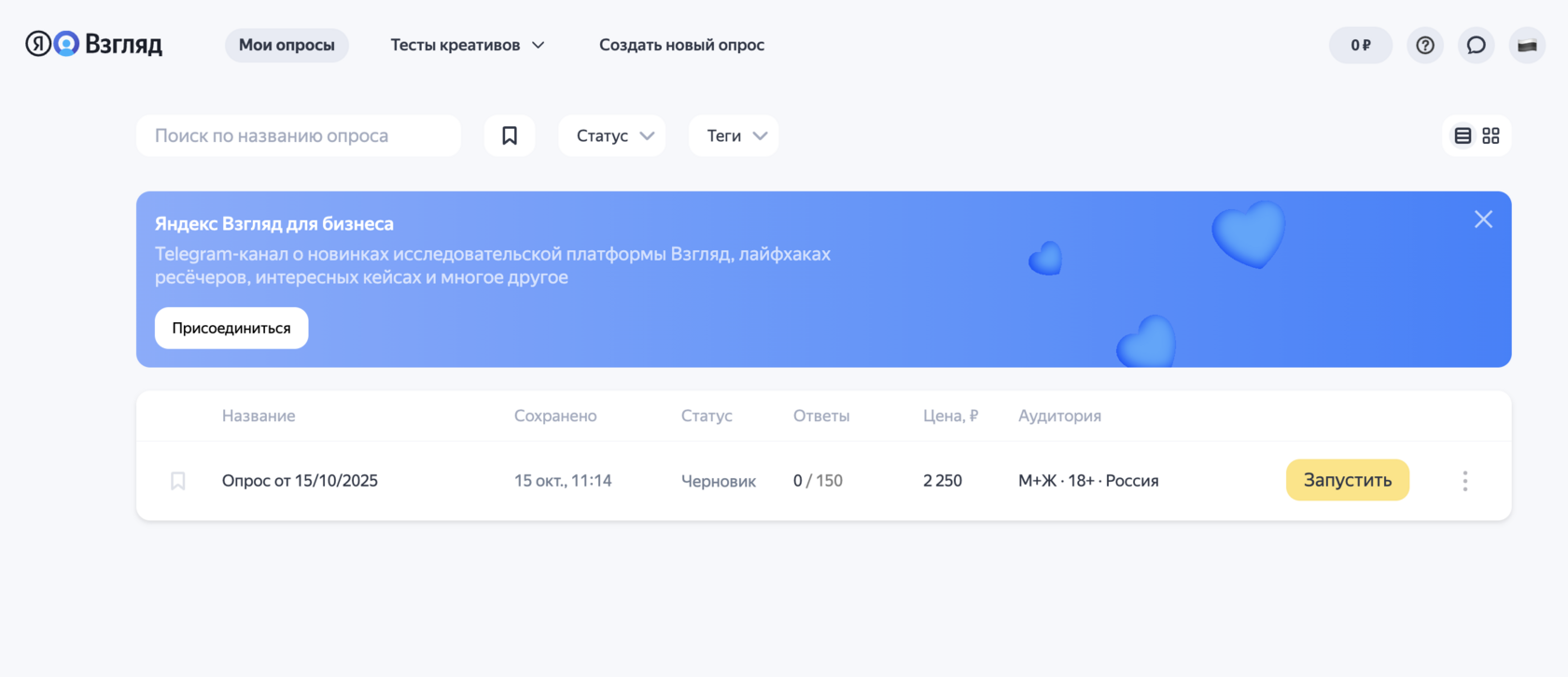Click the Запустить button

tap(1348, 480)
